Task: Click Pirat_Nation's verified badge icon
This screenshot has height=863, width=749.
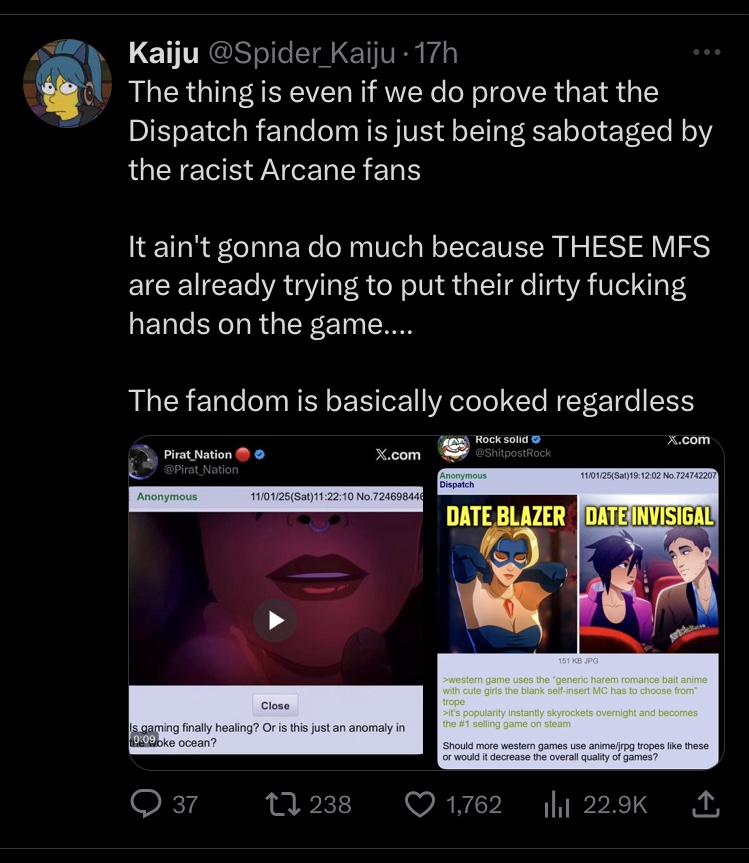Action: (260, 455)
